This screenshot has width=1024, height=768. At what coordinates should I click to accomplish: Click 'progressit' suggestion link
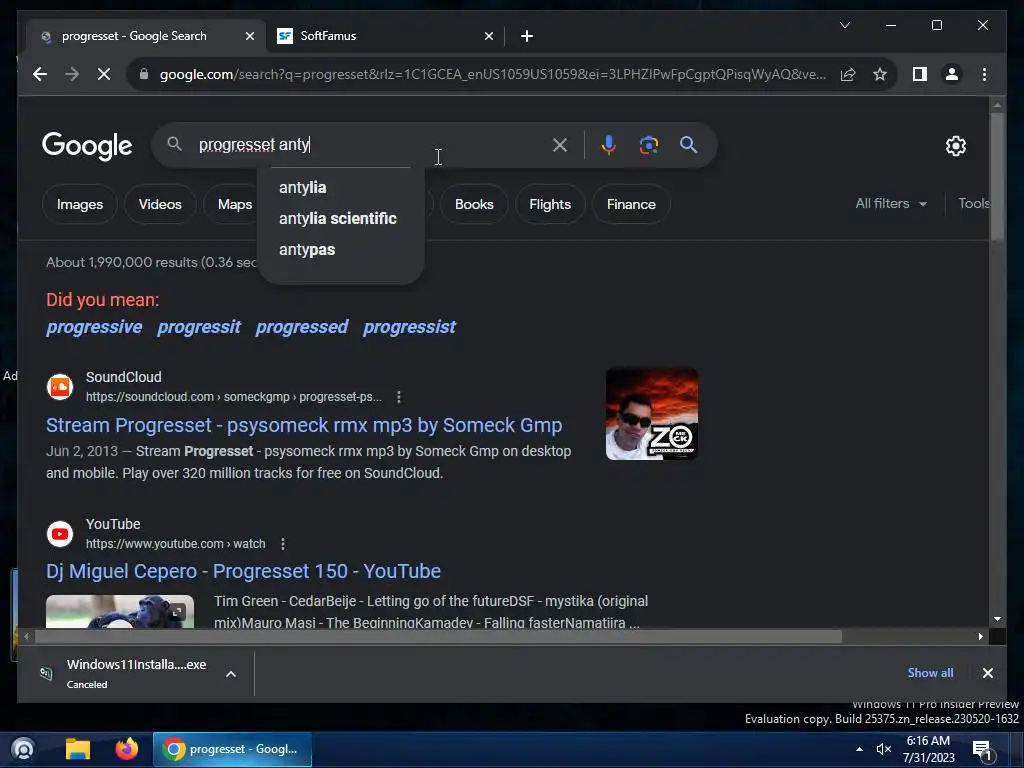tap(199, 327)
